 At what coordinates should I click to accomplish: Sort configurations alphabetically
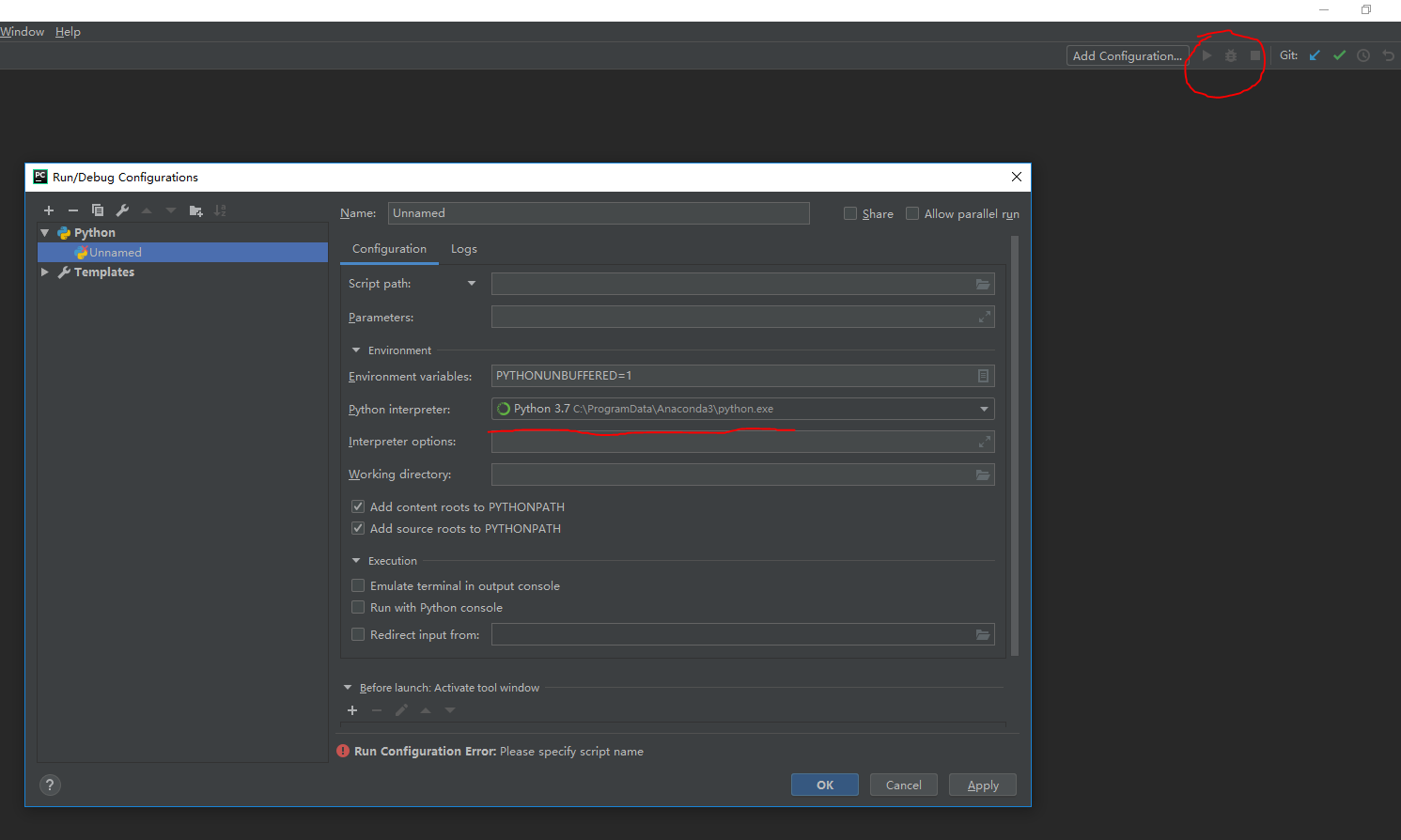(220, 210)
